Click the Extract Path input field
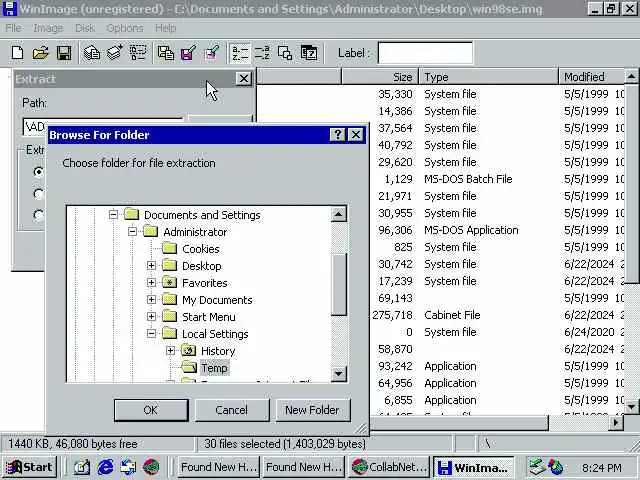 103,126
